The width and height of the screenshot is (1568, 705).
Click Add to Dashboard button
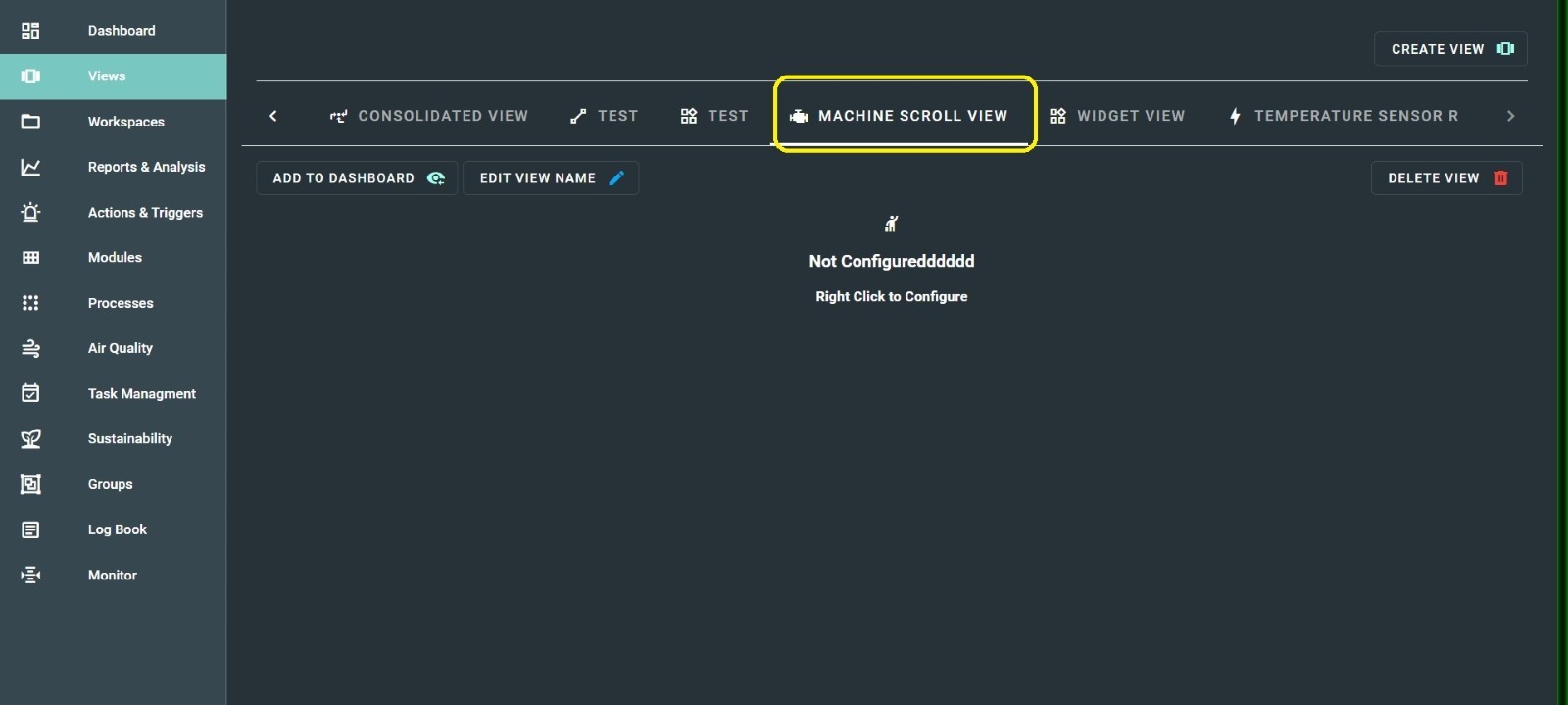(x=357, y=178)
